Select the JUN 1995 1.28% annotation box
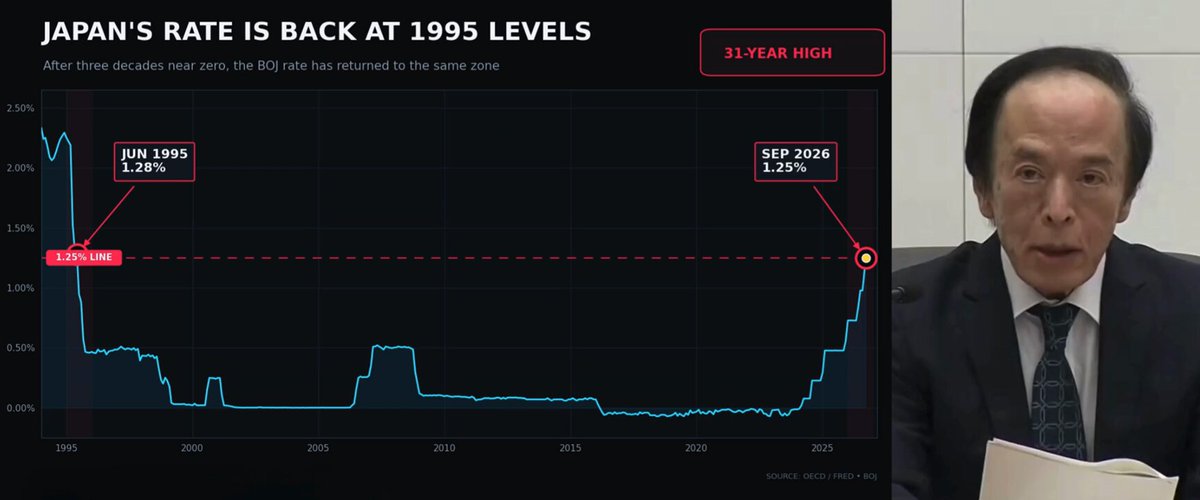 pos(154,160)
